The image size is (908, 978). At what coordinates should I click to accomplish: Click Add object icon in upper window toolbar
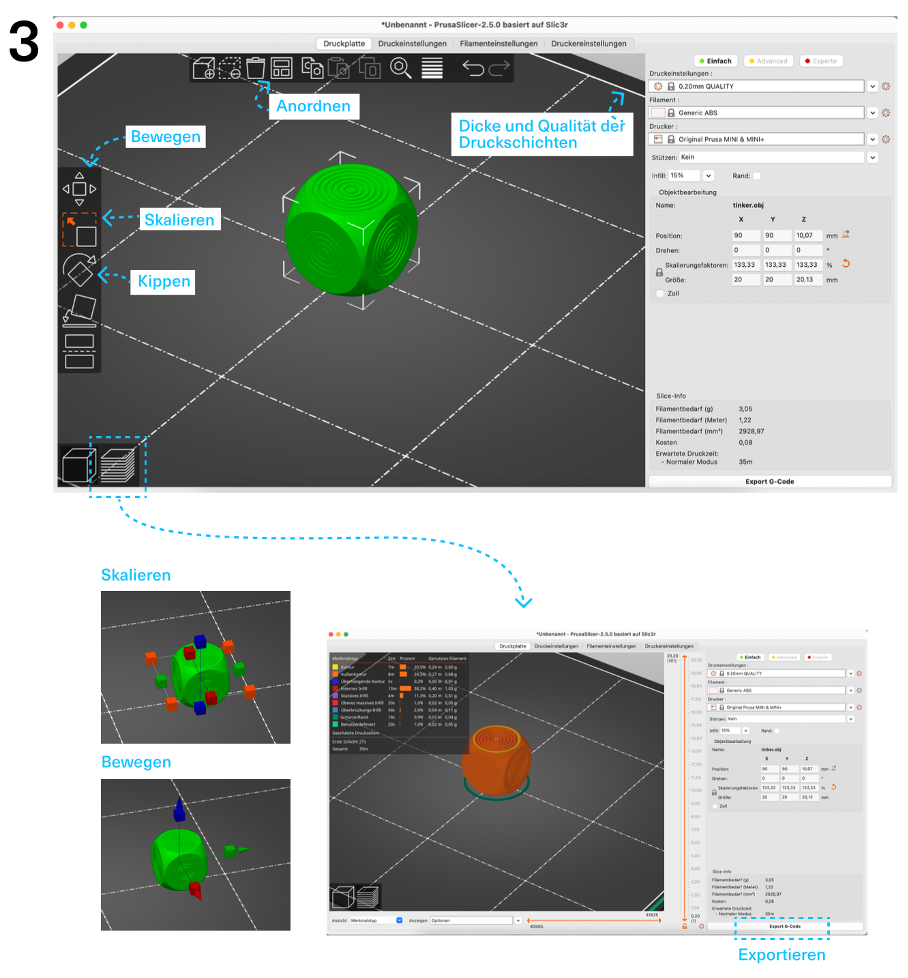[x=203, y=69]
